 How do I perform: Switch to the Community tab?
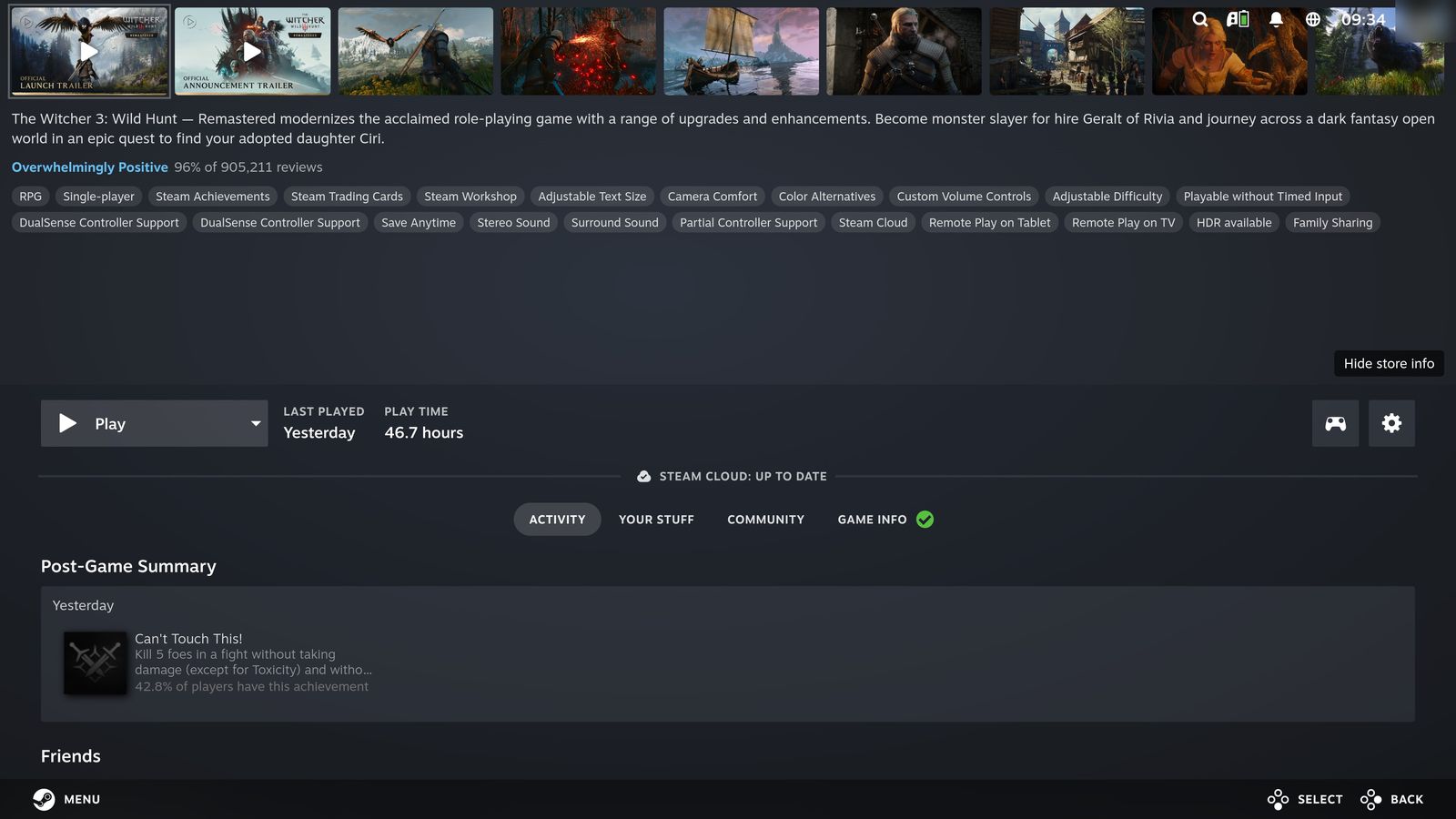(x=765, y=520)
